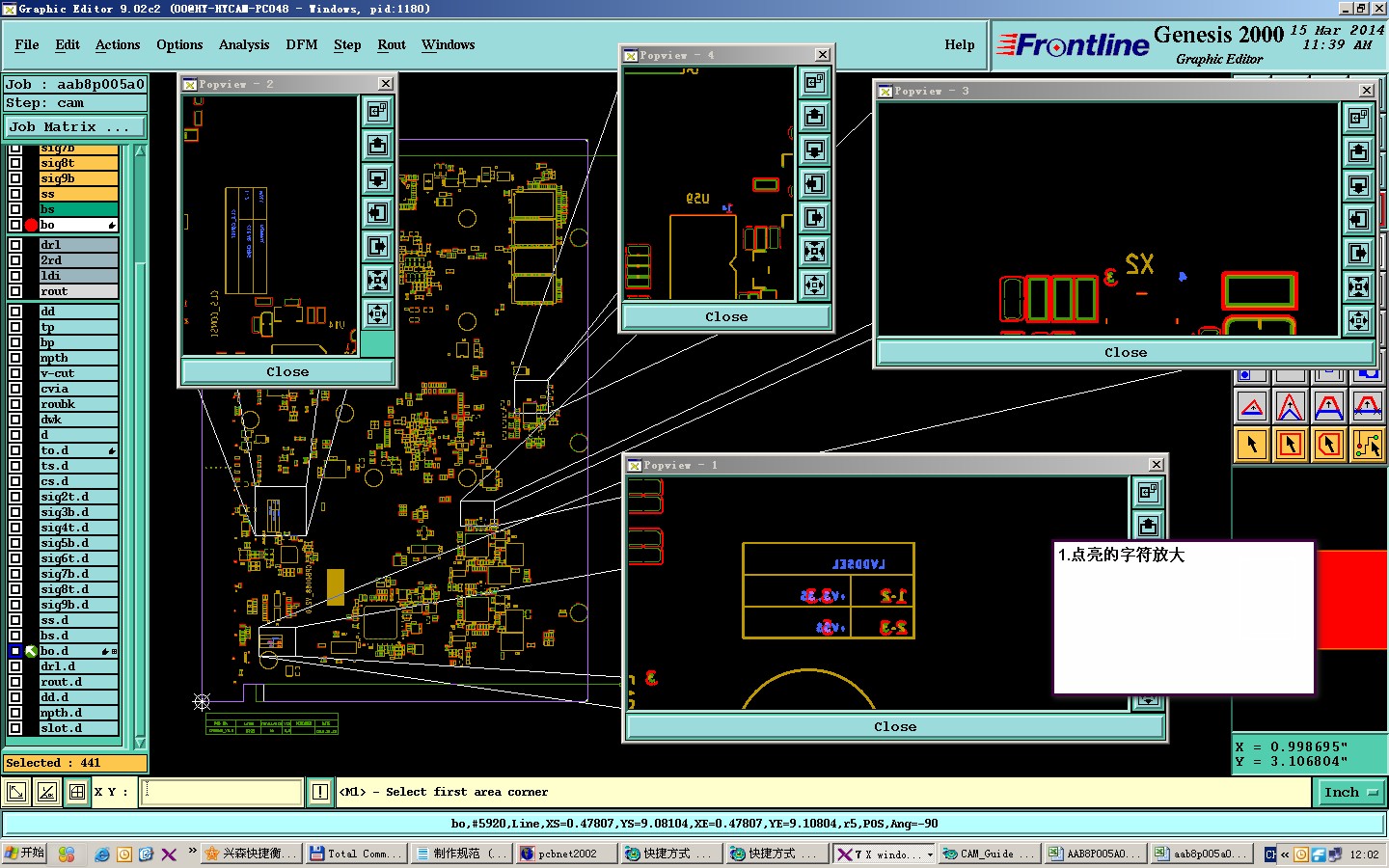Click bottom pan-all icon in Popview 2
The image size is (1389, 868).
pos(378,314)
